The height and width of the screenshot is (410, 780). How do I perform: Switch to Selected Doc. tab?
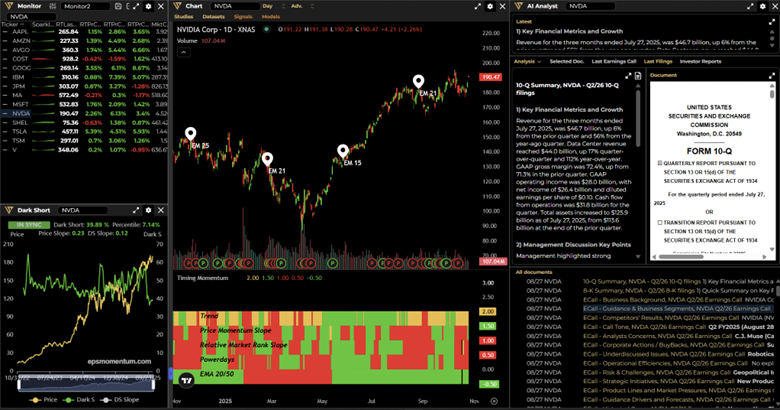click(567, 62)
